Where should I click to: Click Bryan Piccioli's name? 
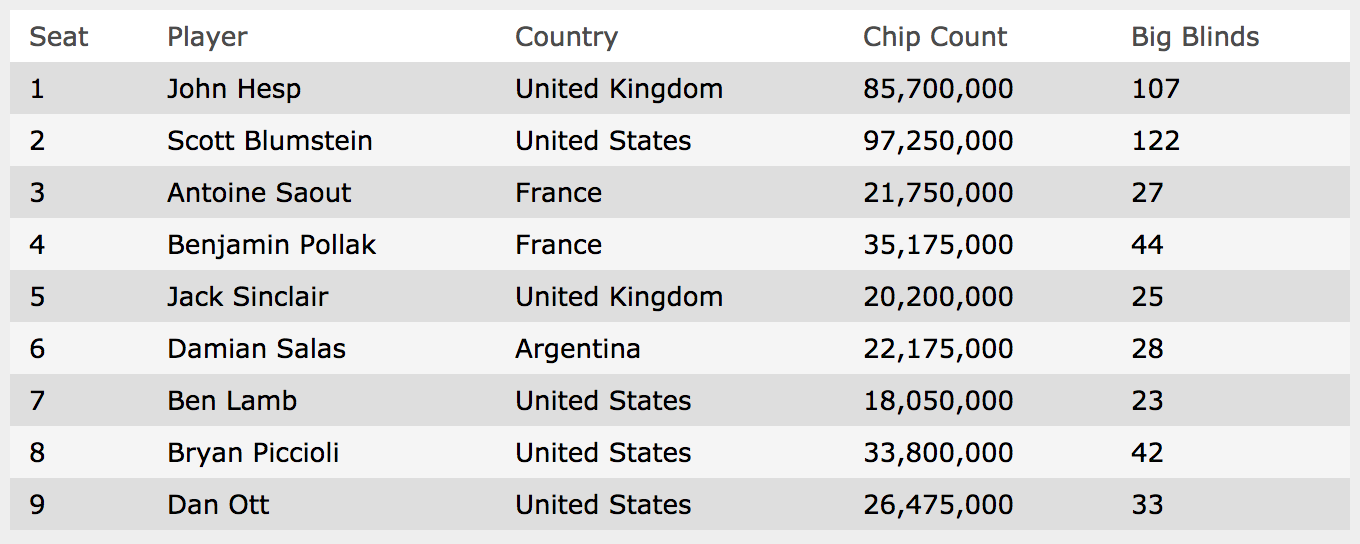coord(253,453)
